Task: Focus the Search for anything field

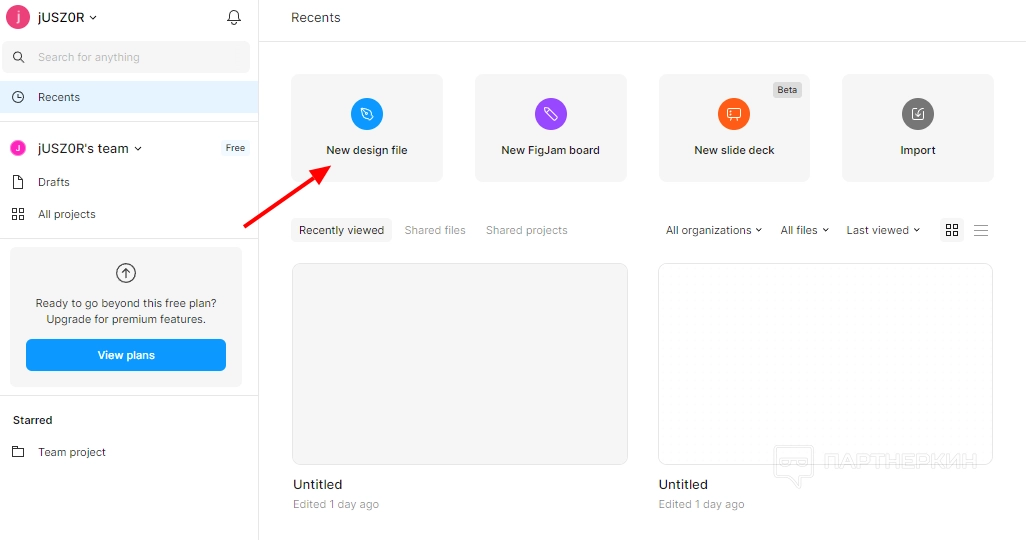Action: pos(126,57)
